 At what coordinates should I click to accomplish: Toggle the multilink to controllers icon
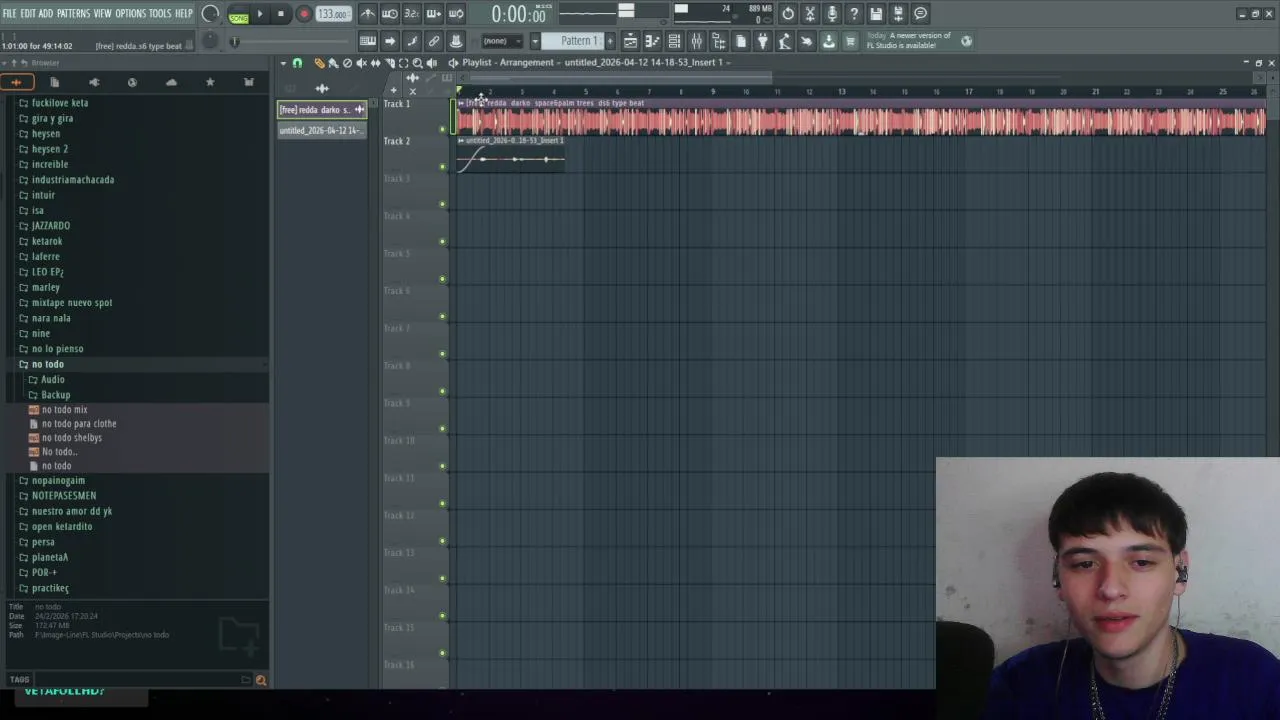434,41
